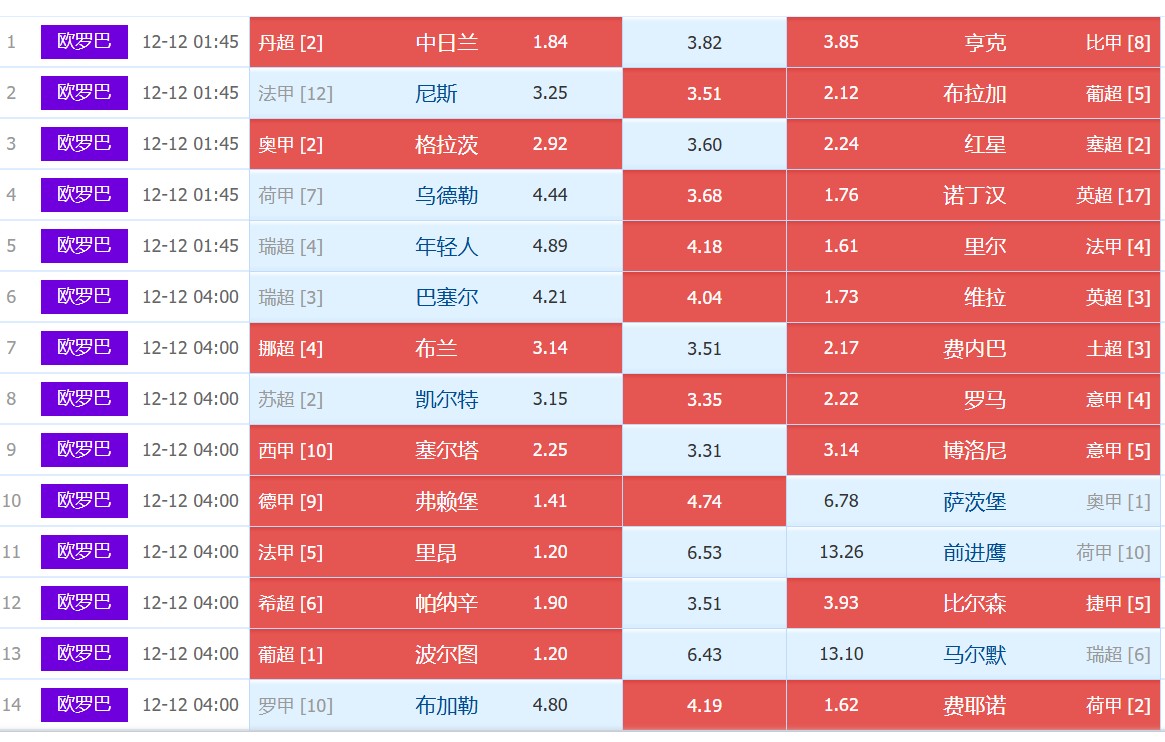
Task: Select home odds 4.89 for 年轻人
Action: (x=550, y=246)
